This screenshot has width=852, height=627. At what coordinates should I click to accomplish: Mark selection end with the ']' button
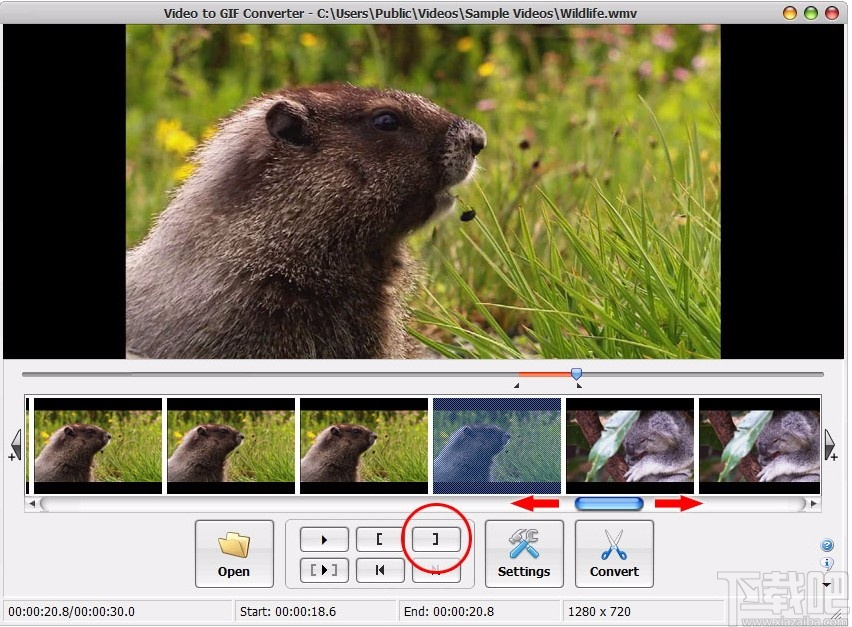point(434,538)
